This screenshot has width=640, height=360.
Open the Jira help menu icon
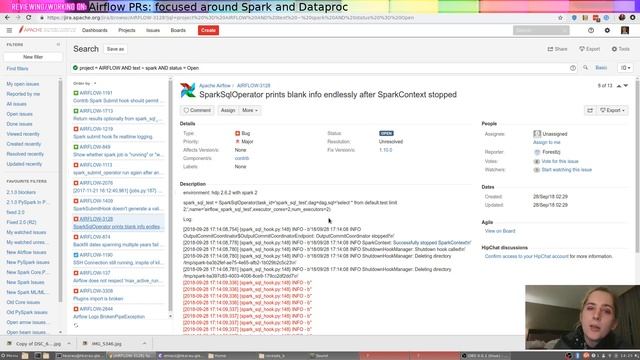pyautogui.click(x=591, y=30)
